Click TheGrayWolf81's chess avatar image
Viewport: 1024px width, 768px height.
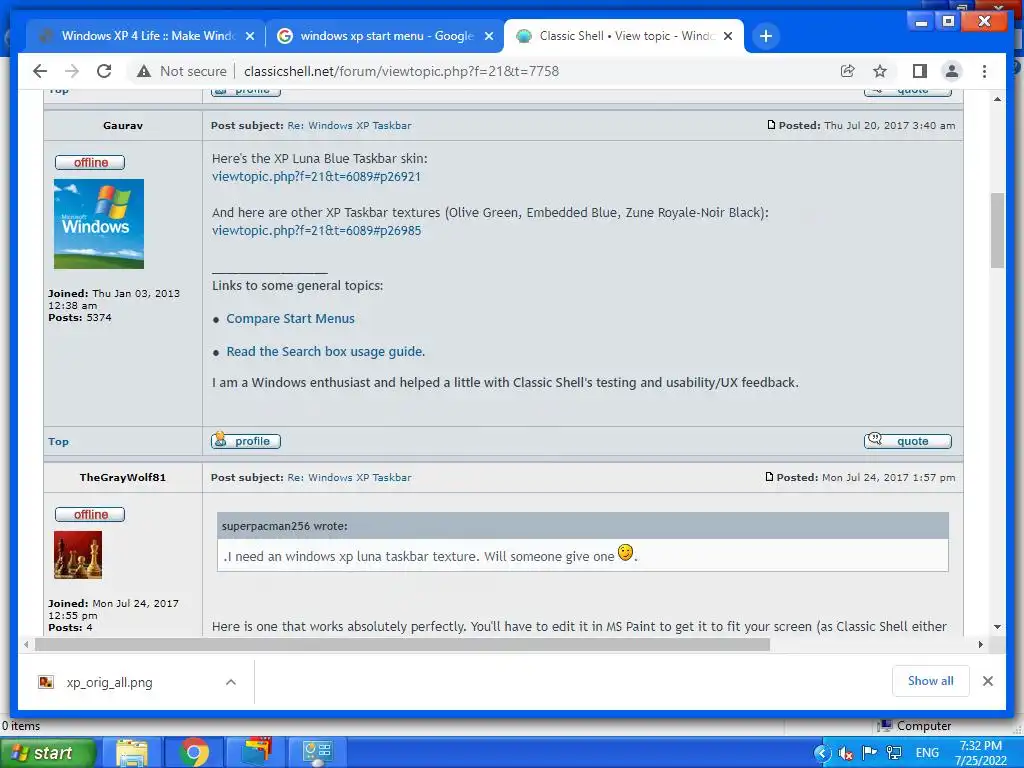78,555
